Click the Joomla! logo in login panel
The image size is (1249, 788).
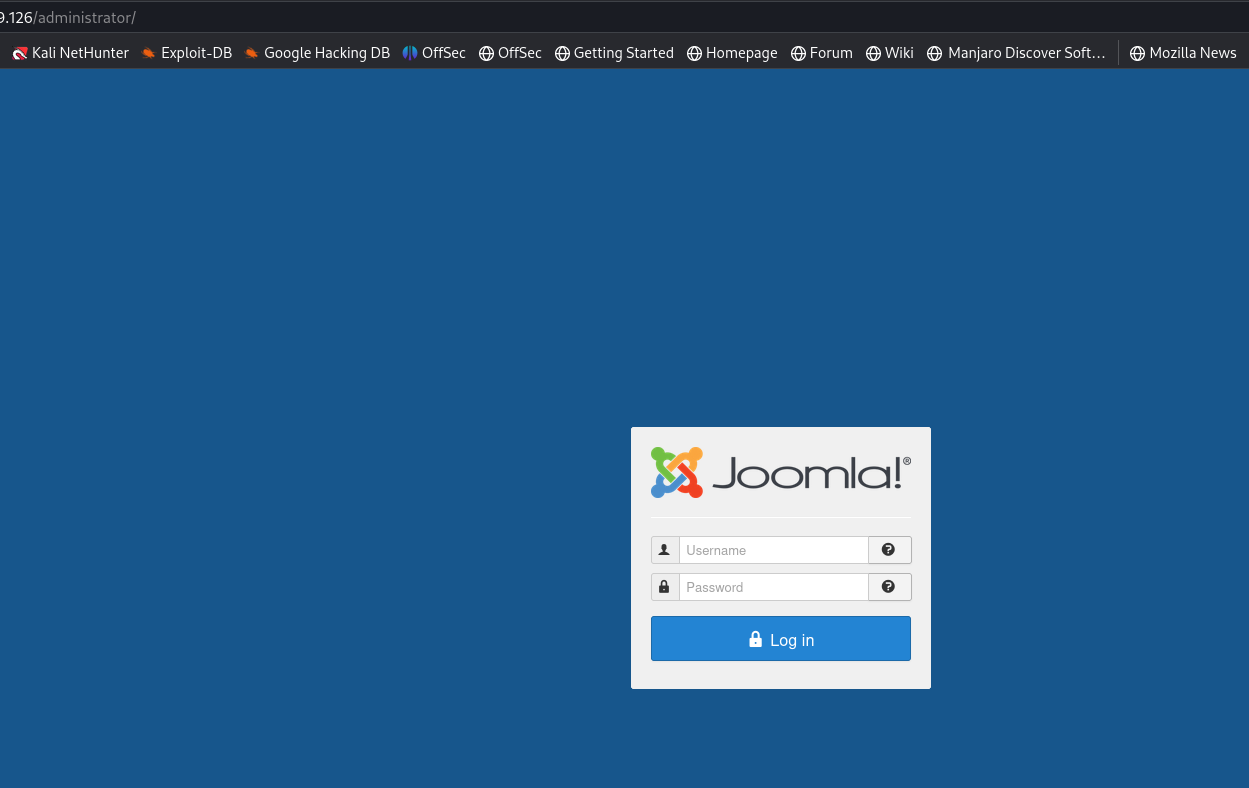click(x=780, y=472)
